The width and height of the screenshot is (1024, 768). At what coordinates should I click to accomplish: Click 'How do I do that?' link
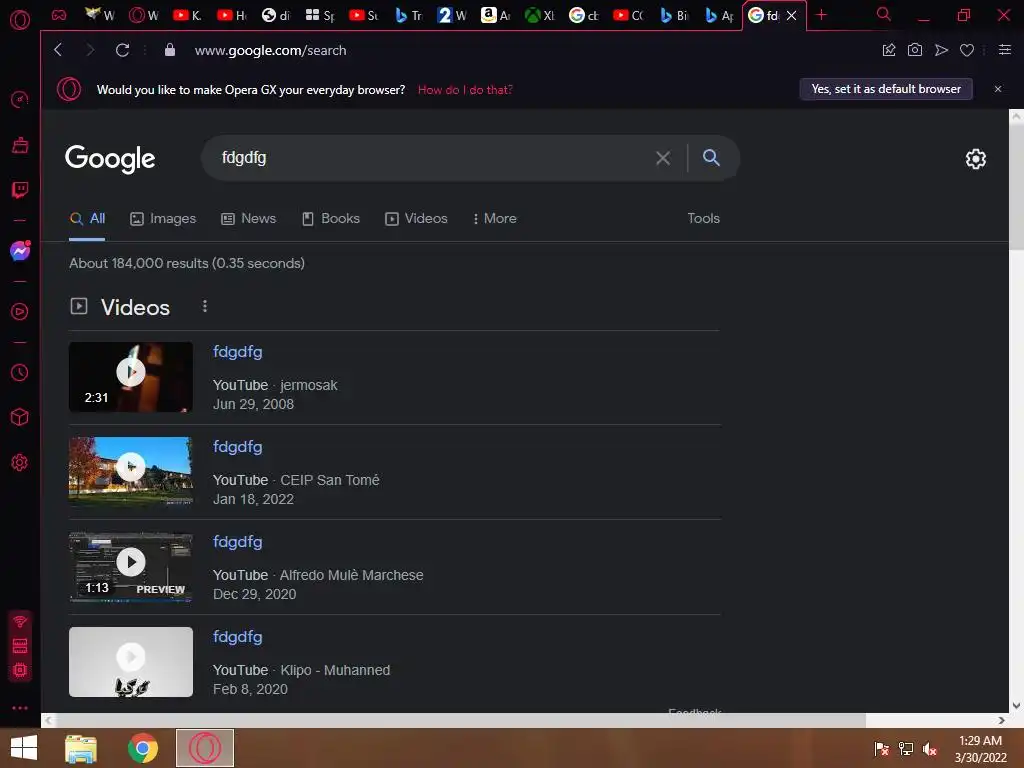click(x=465, y=89)
